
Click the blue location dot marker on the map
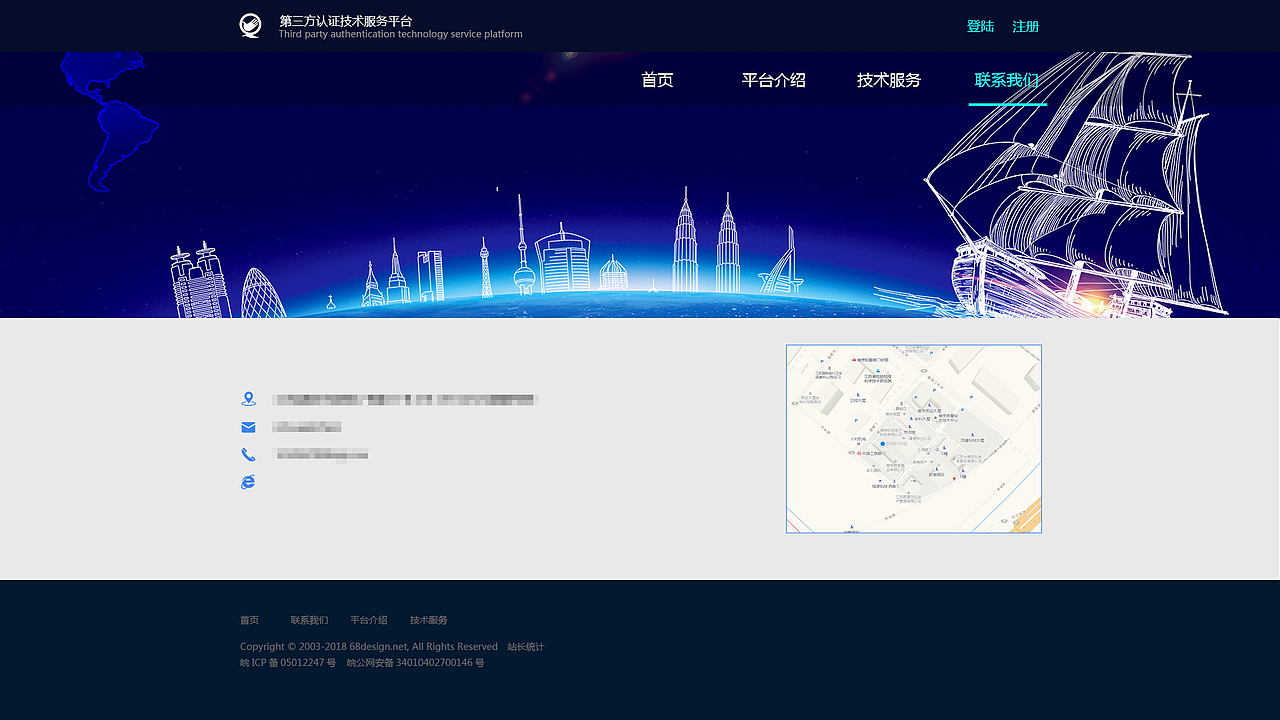point(881,444)
